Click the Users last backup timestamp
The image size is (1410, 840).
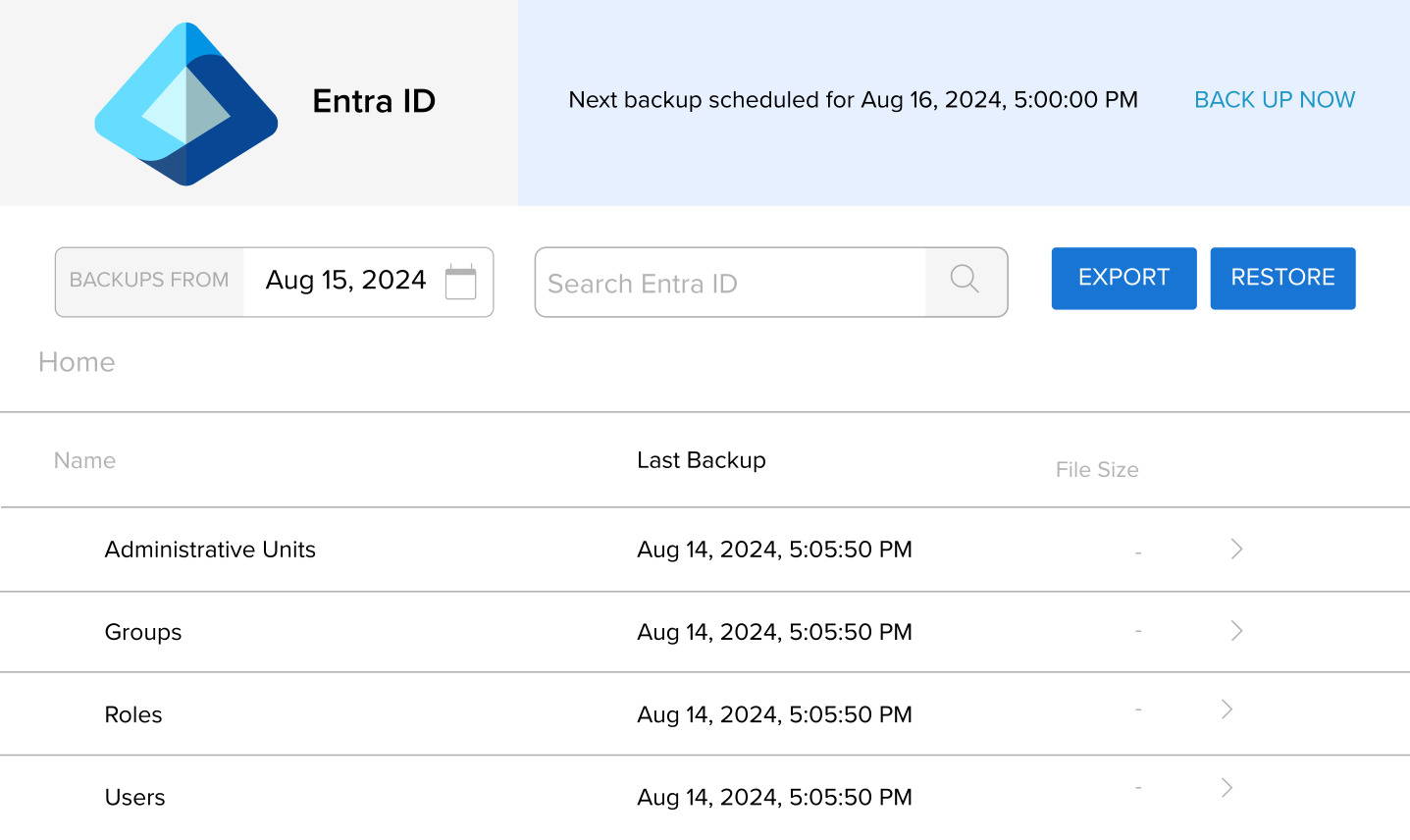(774, 797)
